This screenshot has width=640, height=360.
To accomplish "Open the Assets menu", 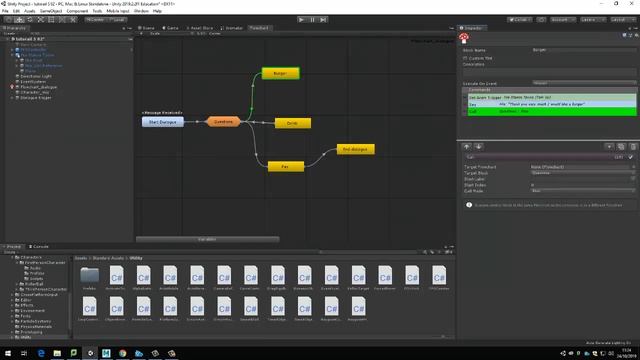I will (x=29, y=11).
